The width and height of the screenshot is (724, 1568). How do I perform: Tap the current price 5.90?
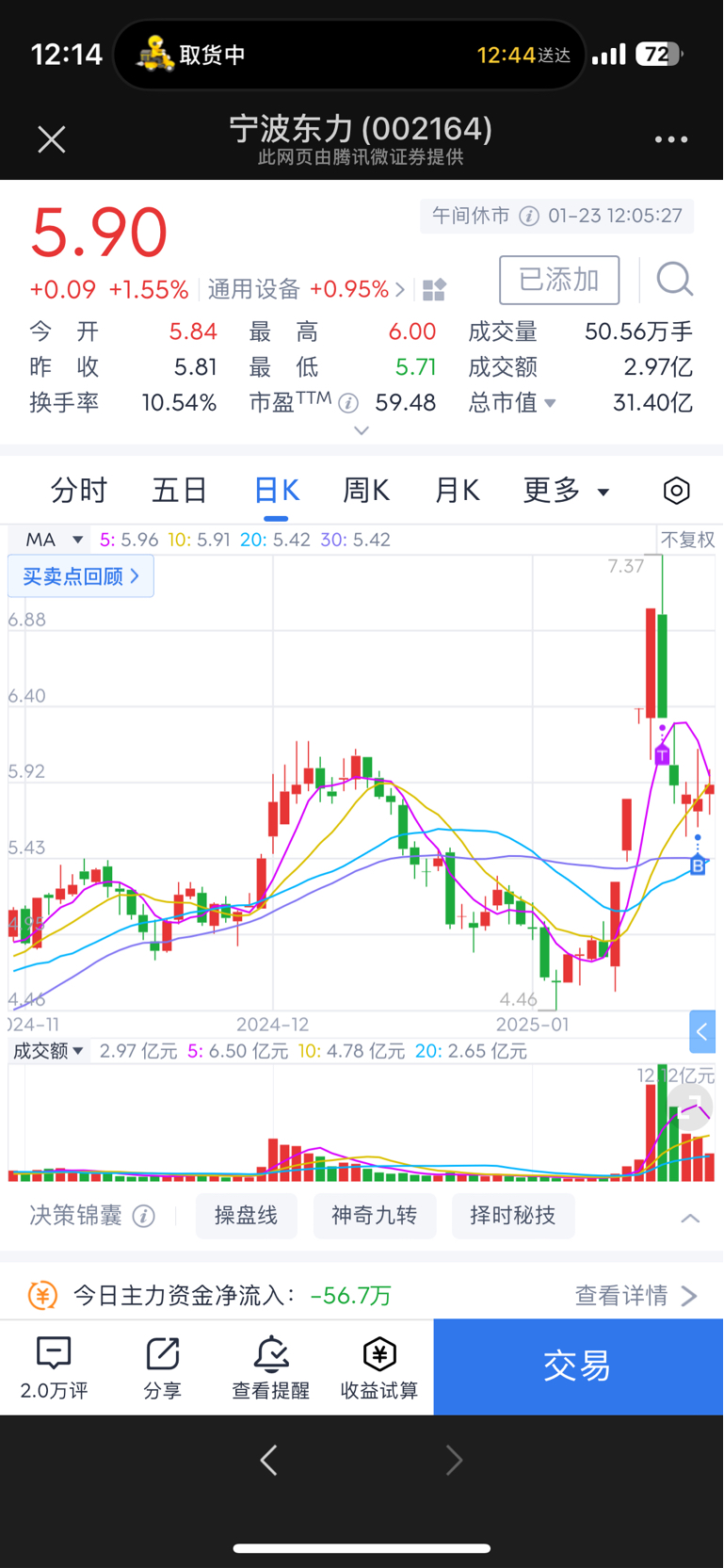99,233
